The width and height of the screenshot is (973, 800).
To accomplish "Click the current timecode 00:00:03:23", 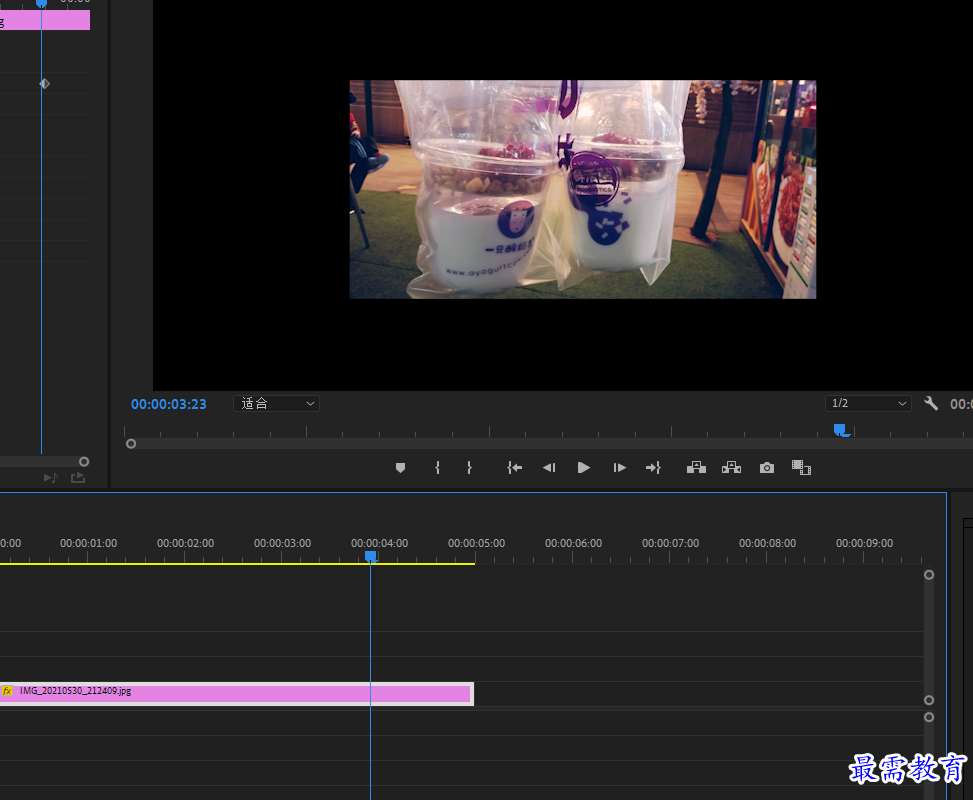I will click(x=169, y=404).
